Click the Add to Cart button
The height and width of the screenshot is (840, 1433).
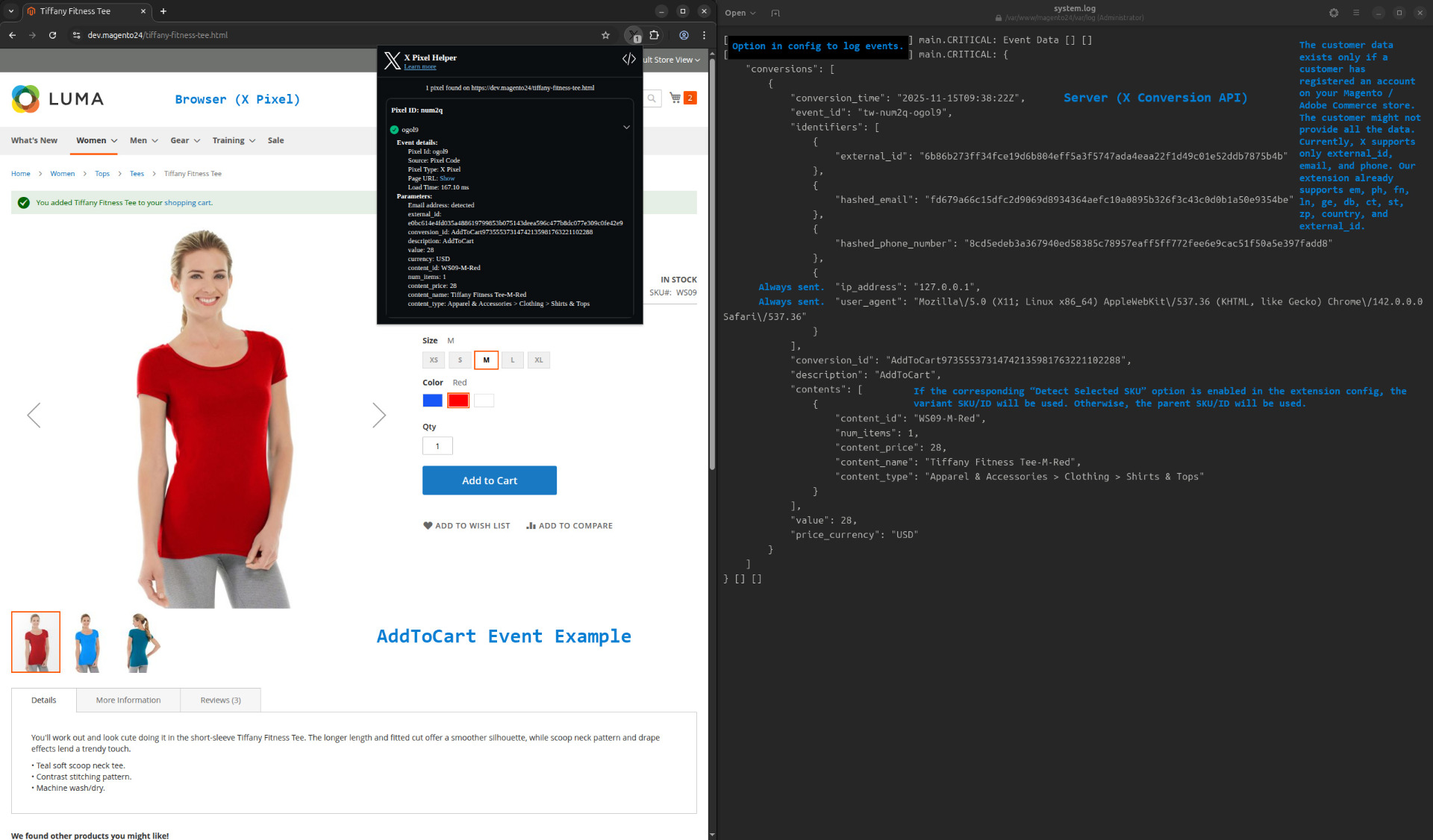[x=489, y=480]
